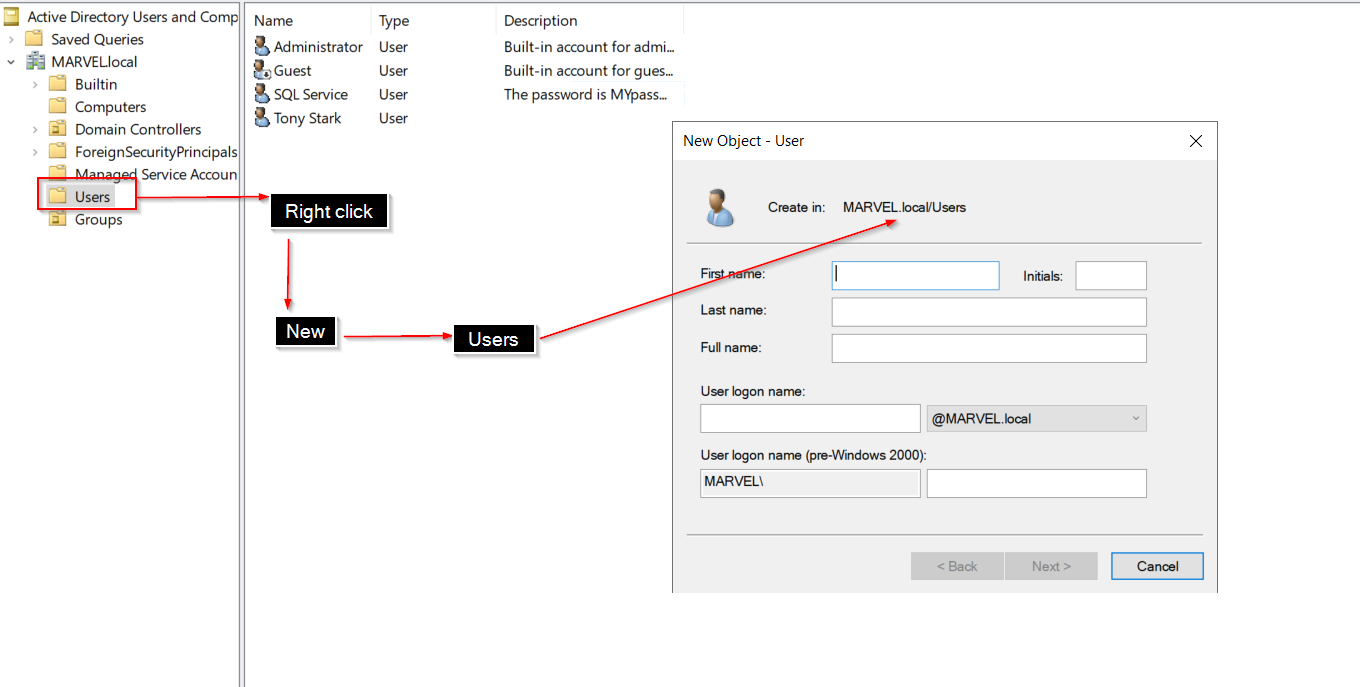Expand the Builtin tree node
The image size is (1360, 687).
[35, 84]
